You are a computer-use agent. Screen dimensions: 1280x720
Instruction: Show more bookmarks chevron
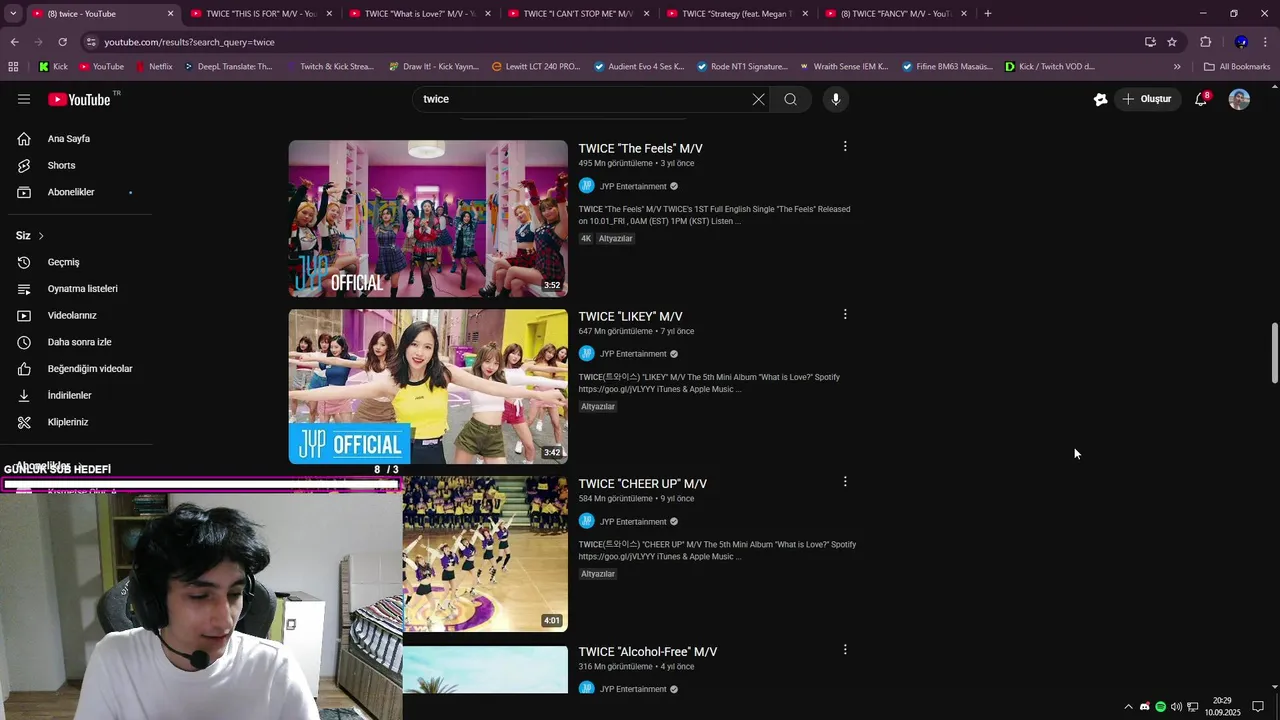click(1177, 67)
